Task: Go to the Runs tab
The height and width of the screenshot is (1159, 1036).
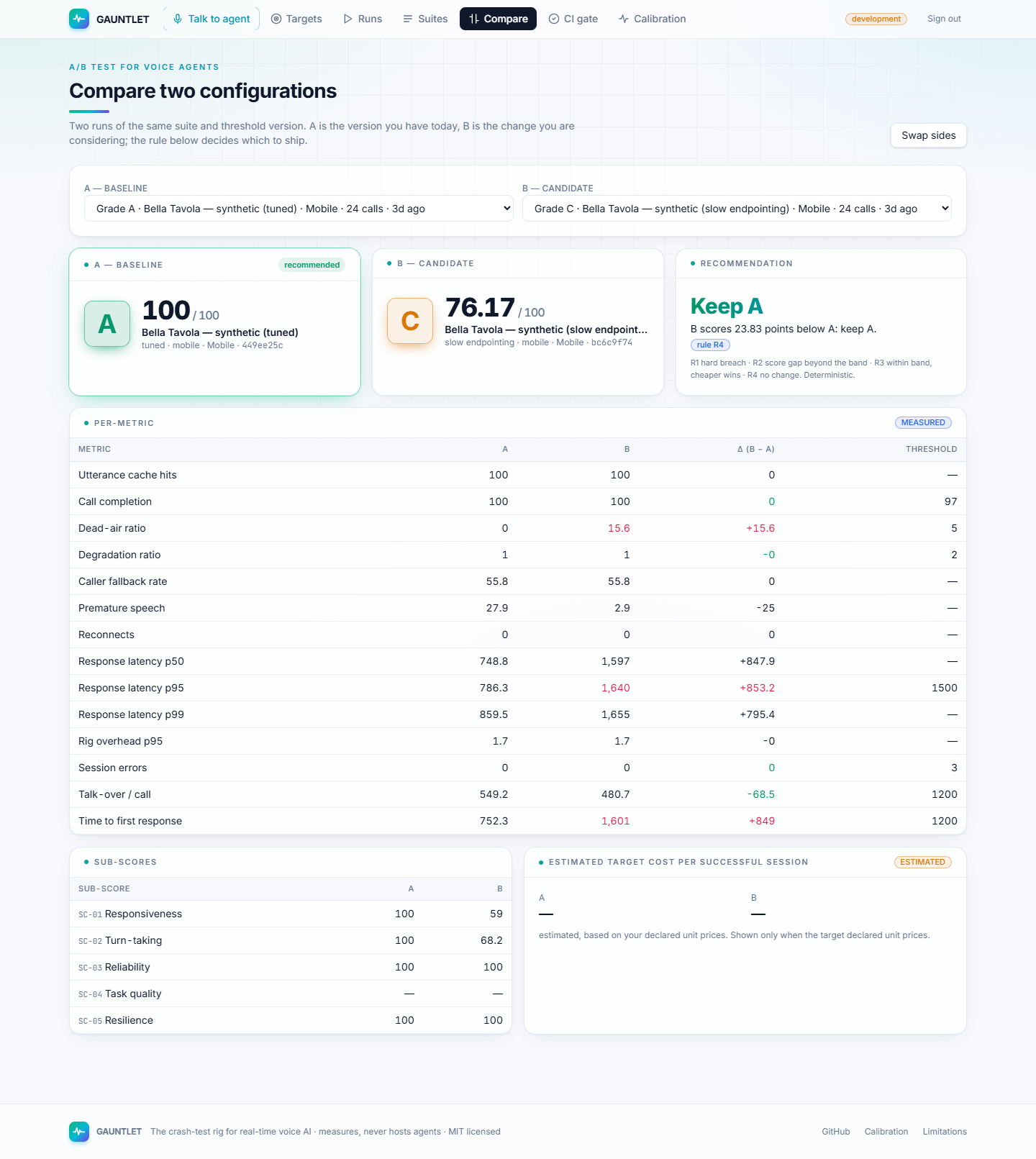Action: [363, 19]
